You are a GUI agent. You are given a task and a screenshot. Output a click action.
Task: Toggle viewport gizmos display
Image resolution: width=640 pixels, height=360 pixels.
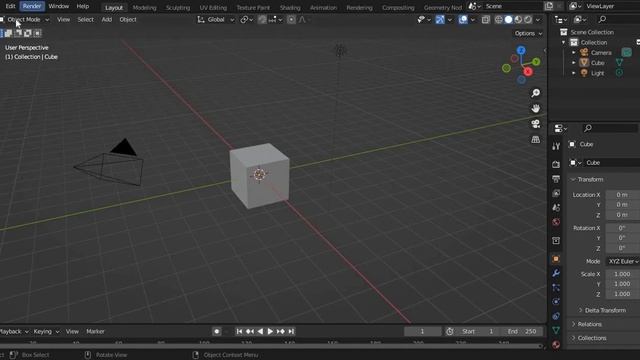point(440,19)
